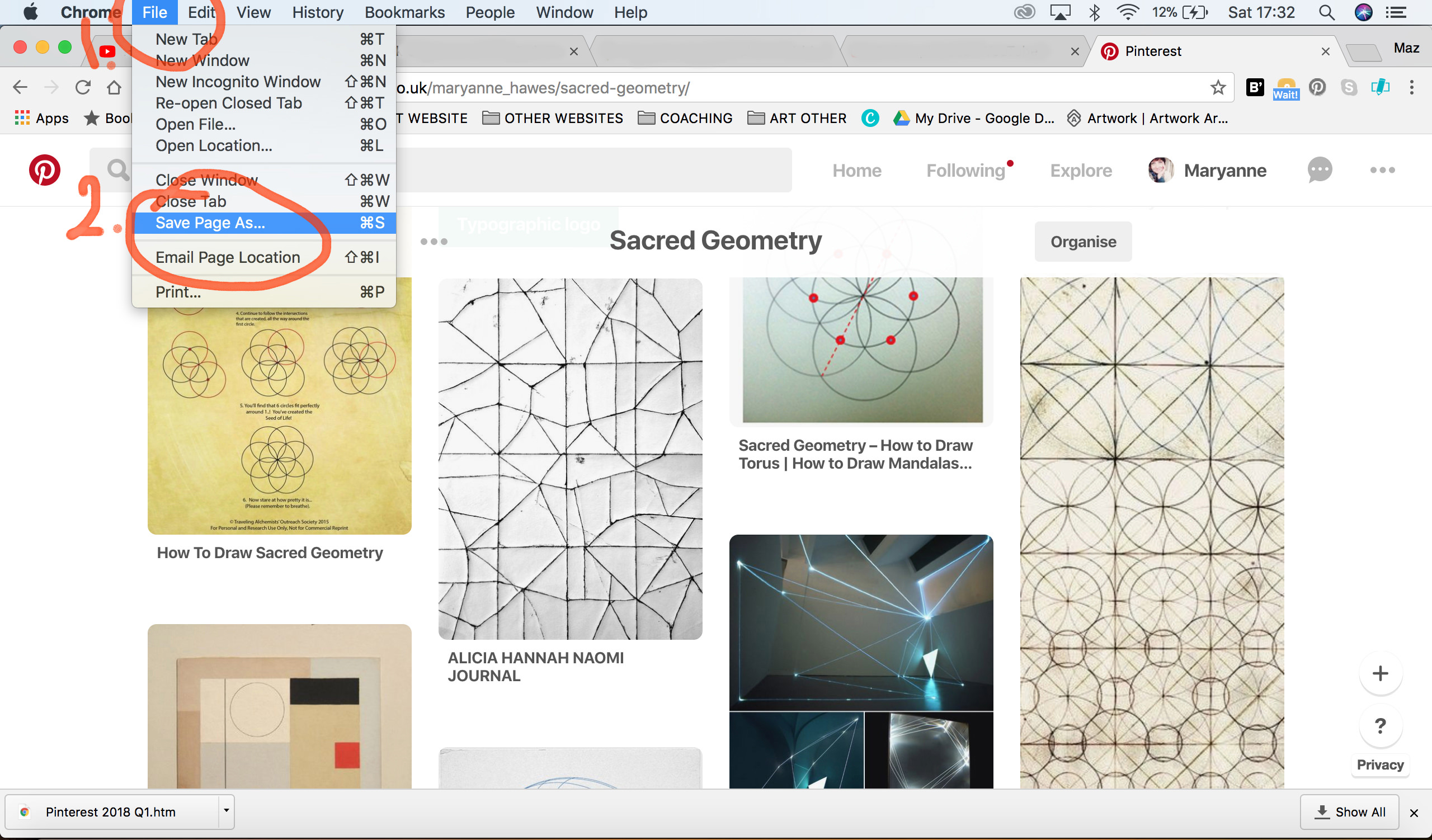Click the Explore tab in Pinterest nav
Image resolution: width=1432 pixels, height=840 pixels.
(x=1079, y=169)
